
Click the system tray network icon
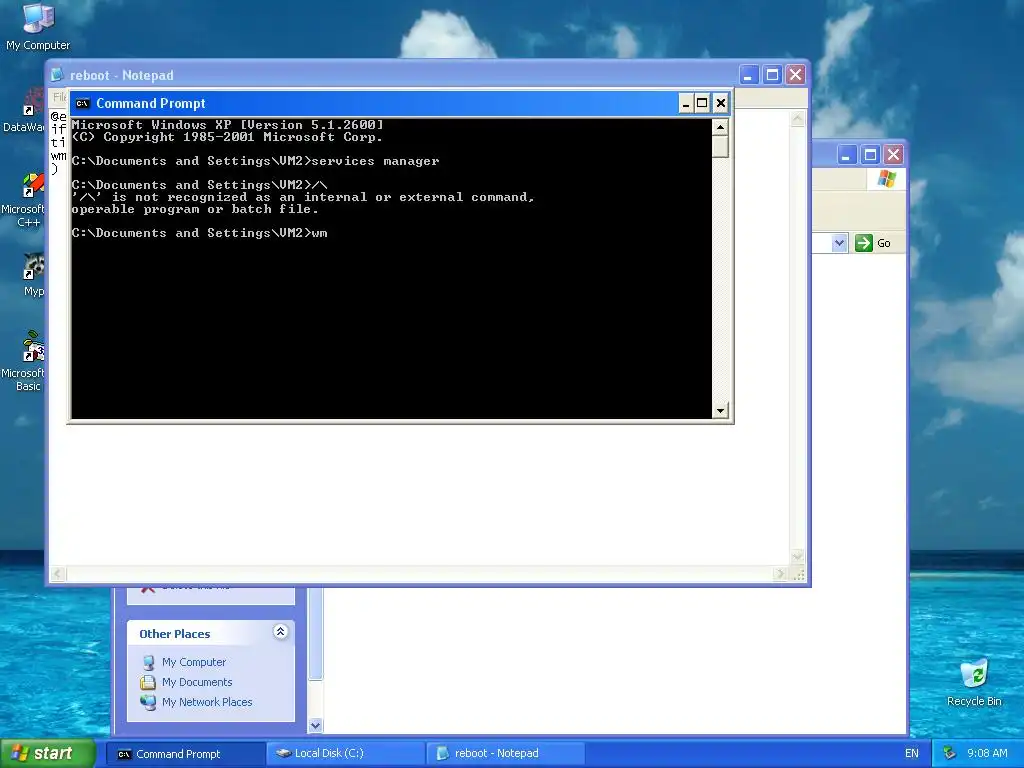tap(949, 753)
